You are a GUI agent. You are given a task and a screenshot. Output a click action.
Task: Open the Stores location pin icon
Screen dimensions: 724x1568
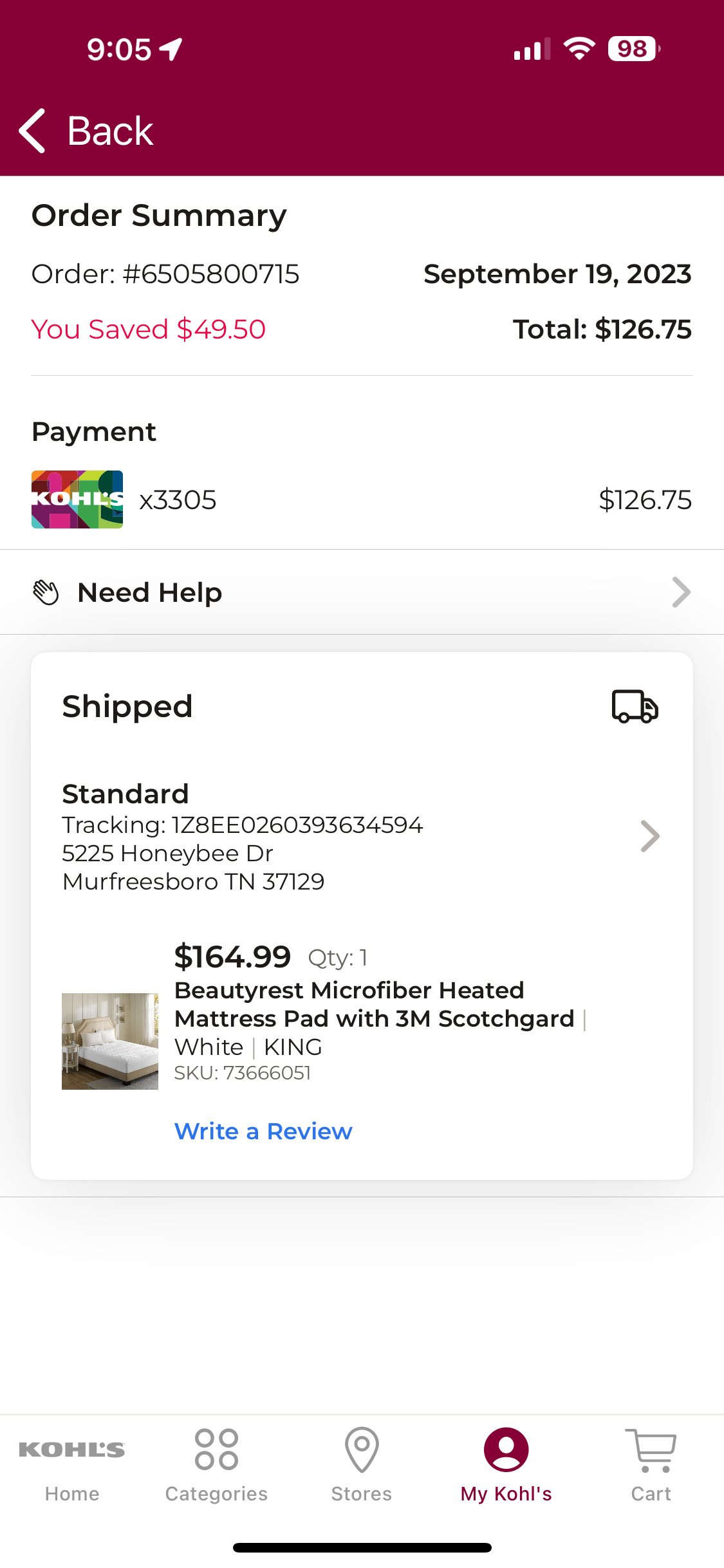tap(362, 1450)
